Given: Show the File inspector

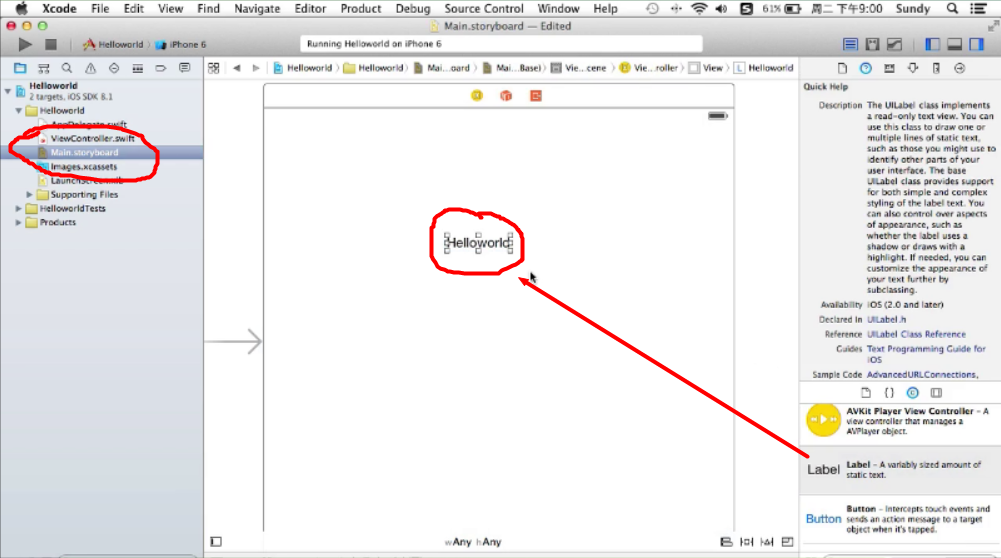Looking at the screenshot, I should (842, 68).
